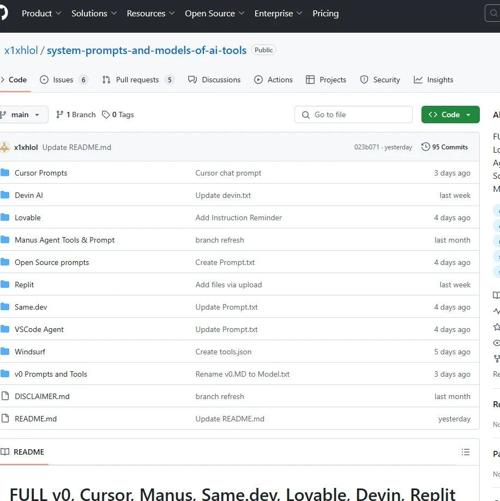The width and height of the screenshot is (500, 501).
Task: Open the Cursor Prompts folder
Action: [x=41, y=173]
